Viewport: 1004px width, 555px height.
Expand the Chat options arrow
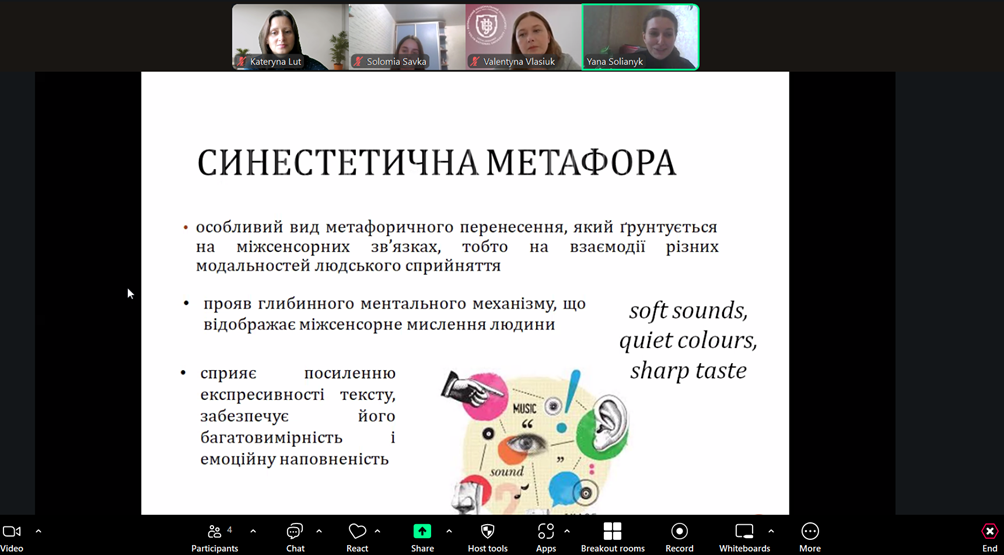pos(319,531)
